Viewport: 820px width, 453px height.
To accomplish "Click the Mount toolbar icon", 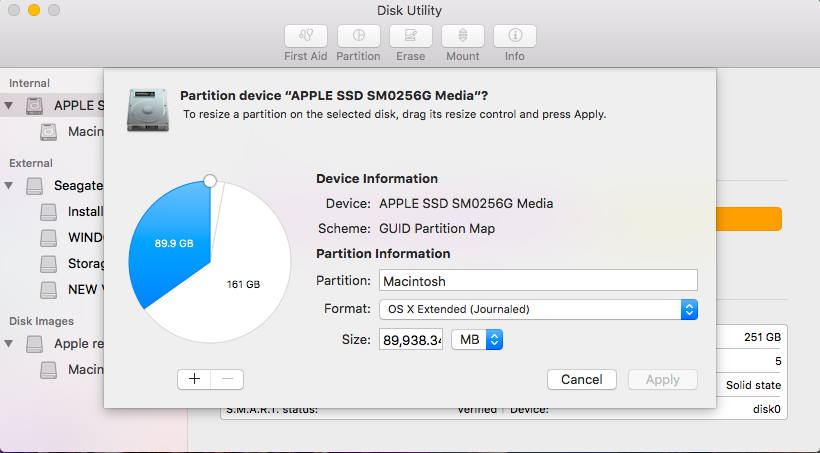I will (463, 36).
